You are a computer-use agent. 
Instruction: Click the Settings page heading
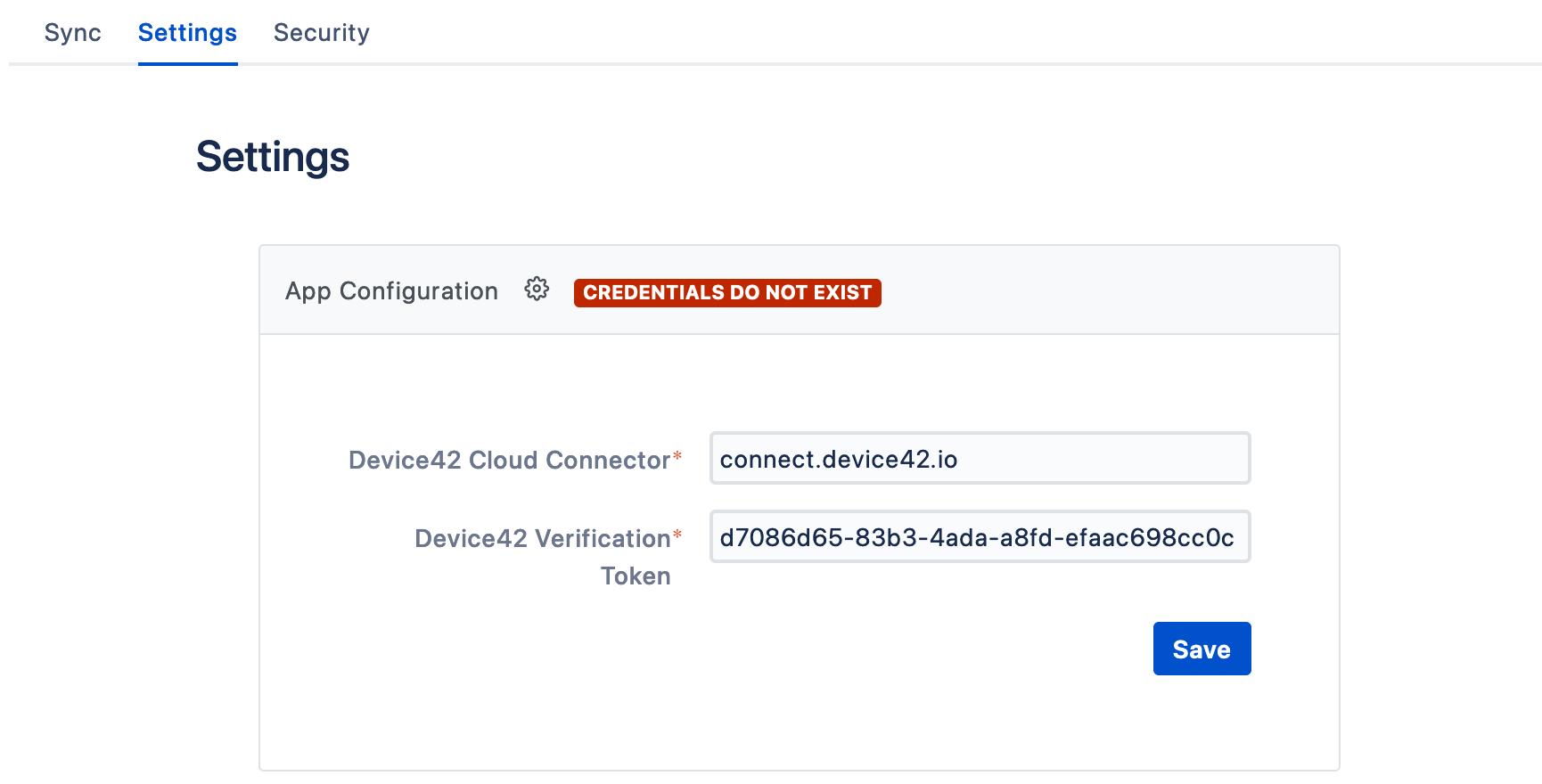click(273, 157)
